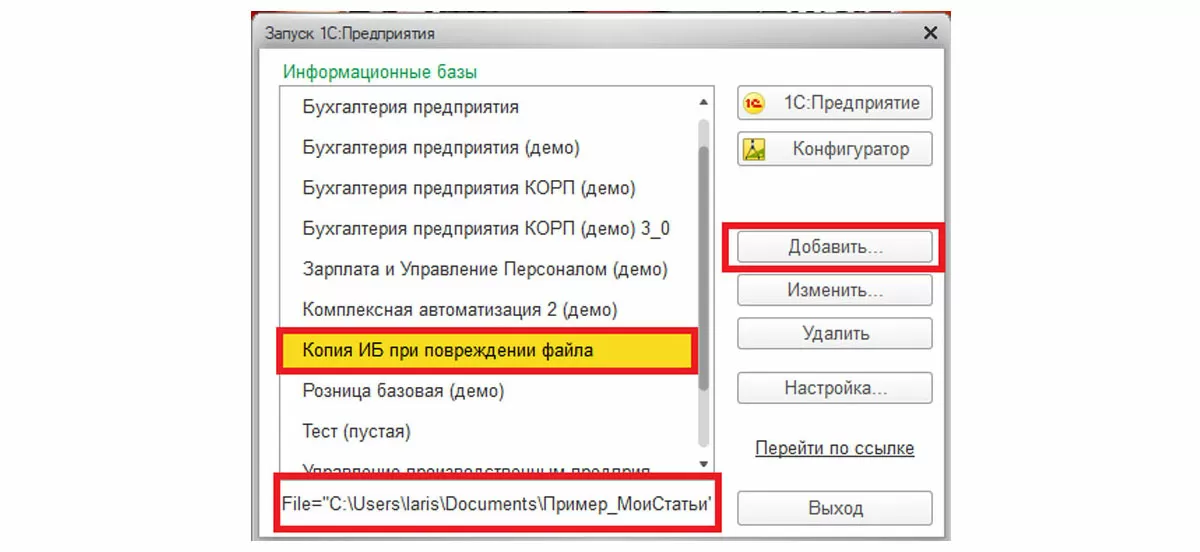Open Конфигуратор mode
Screen dimensions: 1200x552
[x=835, y=149]
